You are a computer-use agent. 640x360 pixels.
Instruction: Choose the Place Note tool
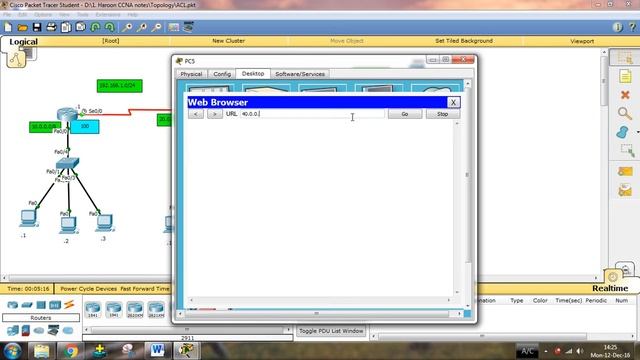click(625, 76)
